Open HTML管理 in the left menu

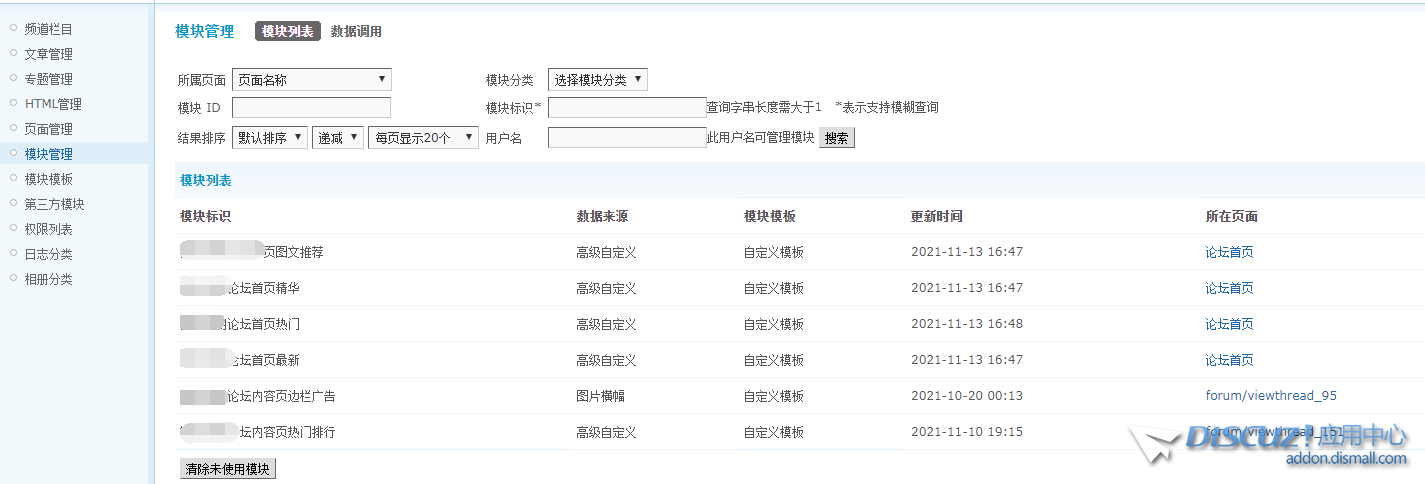(53, 104)
